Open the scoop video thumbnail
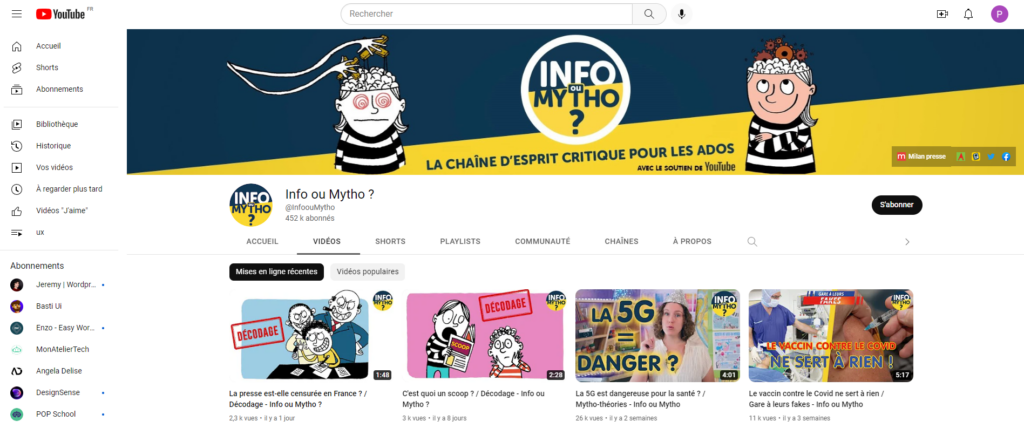The width and height of the screenshot is (1024, 428). pyautogui.click(x=485, y=336)
